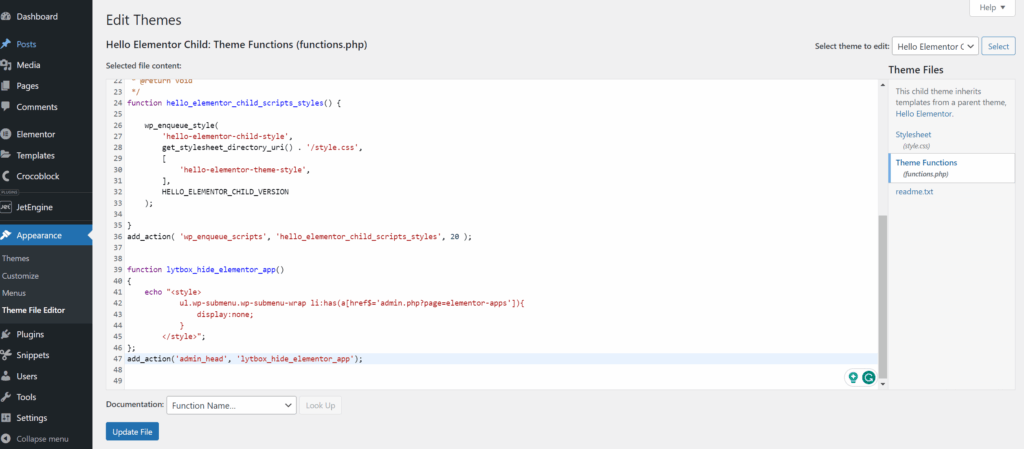Click the Theme Files panel heading
The image size is (1024, 449).
(916, 70)
